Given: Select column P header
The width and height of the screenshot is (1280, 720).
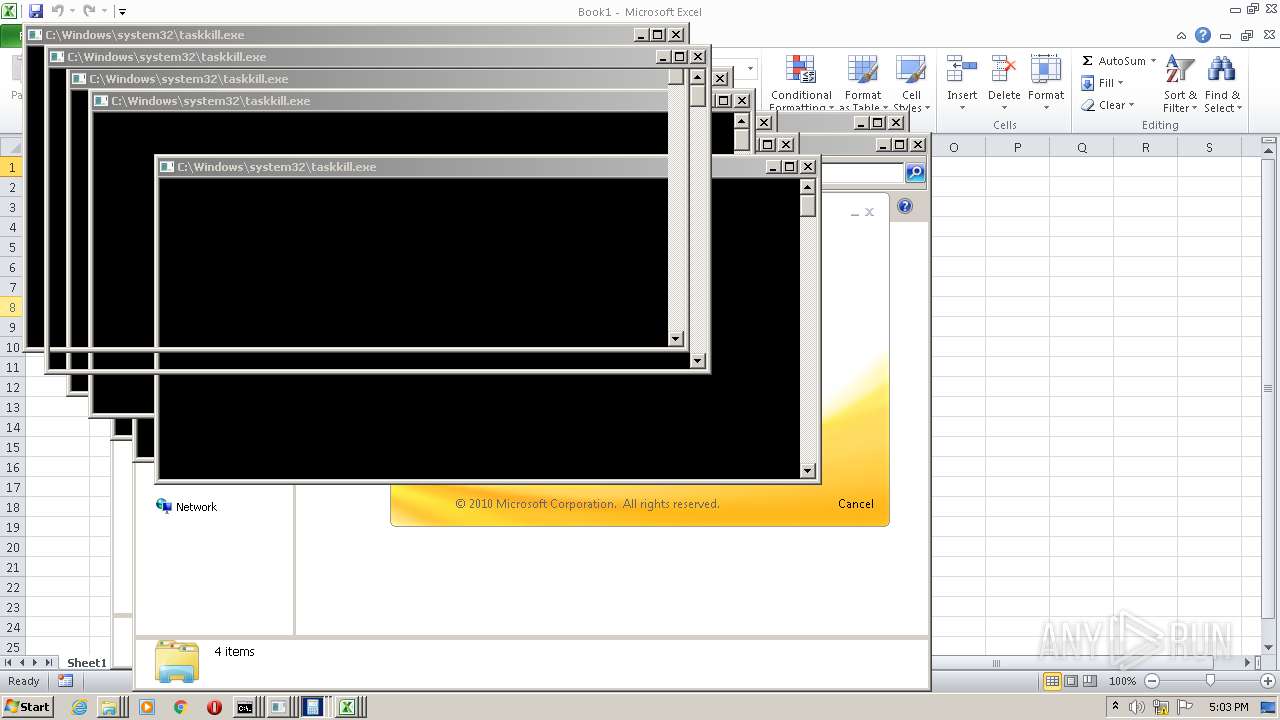Looking at the screenshot, I should tap(1017, 147).
